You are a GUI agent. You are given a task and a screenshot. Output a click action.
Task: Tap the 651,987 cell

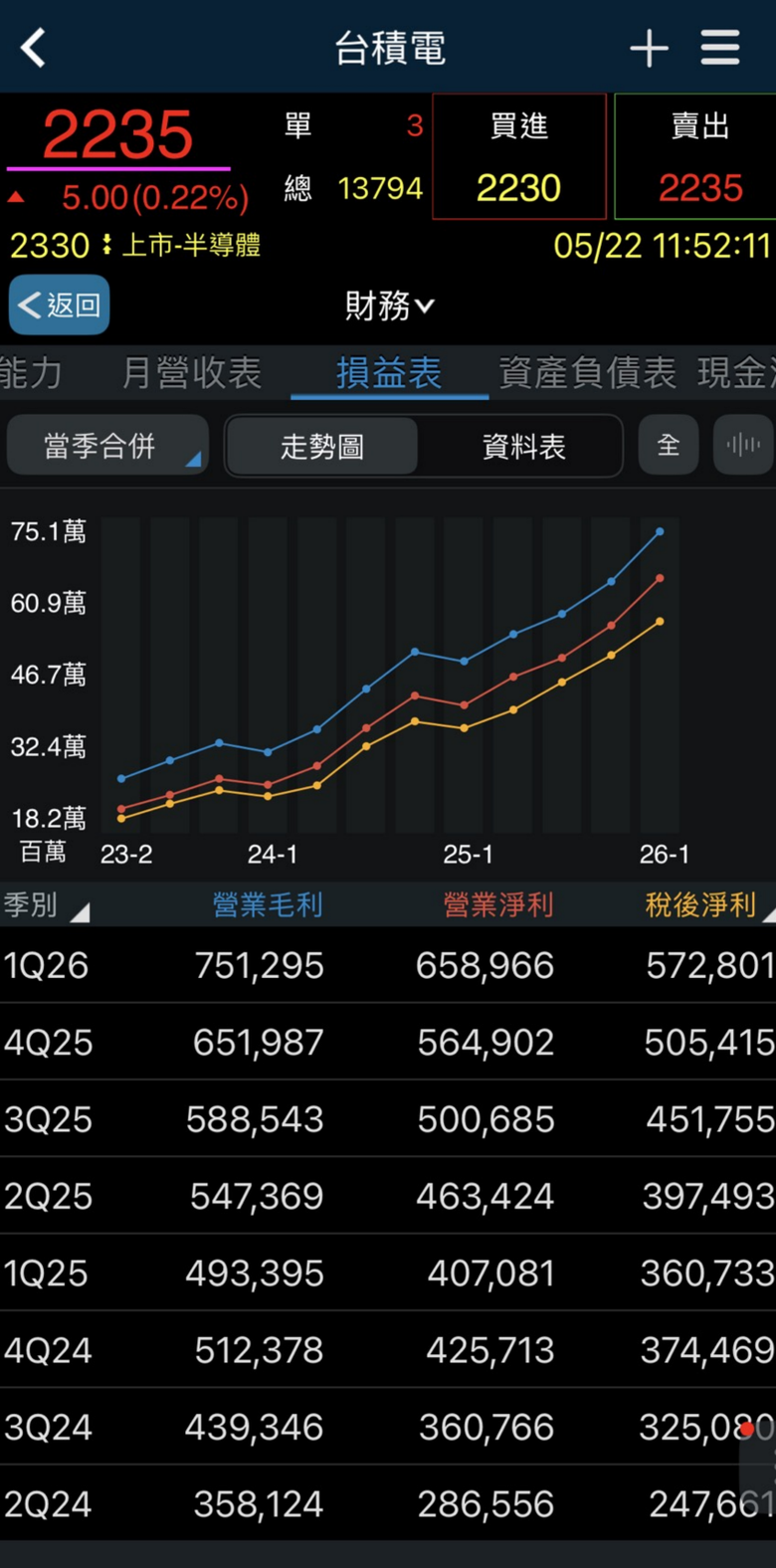[x=259, y=1043]
